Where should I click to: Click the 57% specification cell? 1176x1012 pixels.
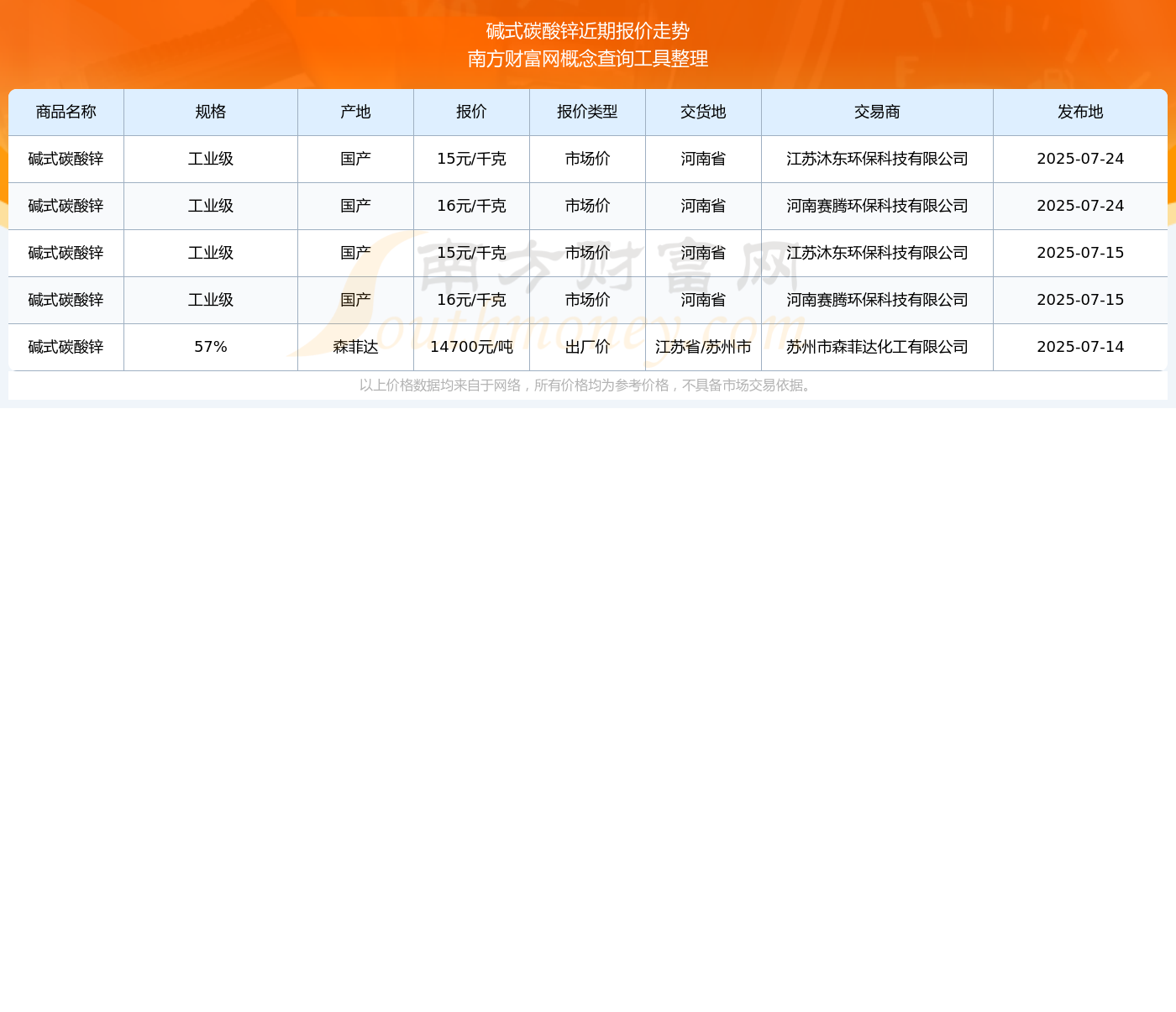(x=211, y=347)
